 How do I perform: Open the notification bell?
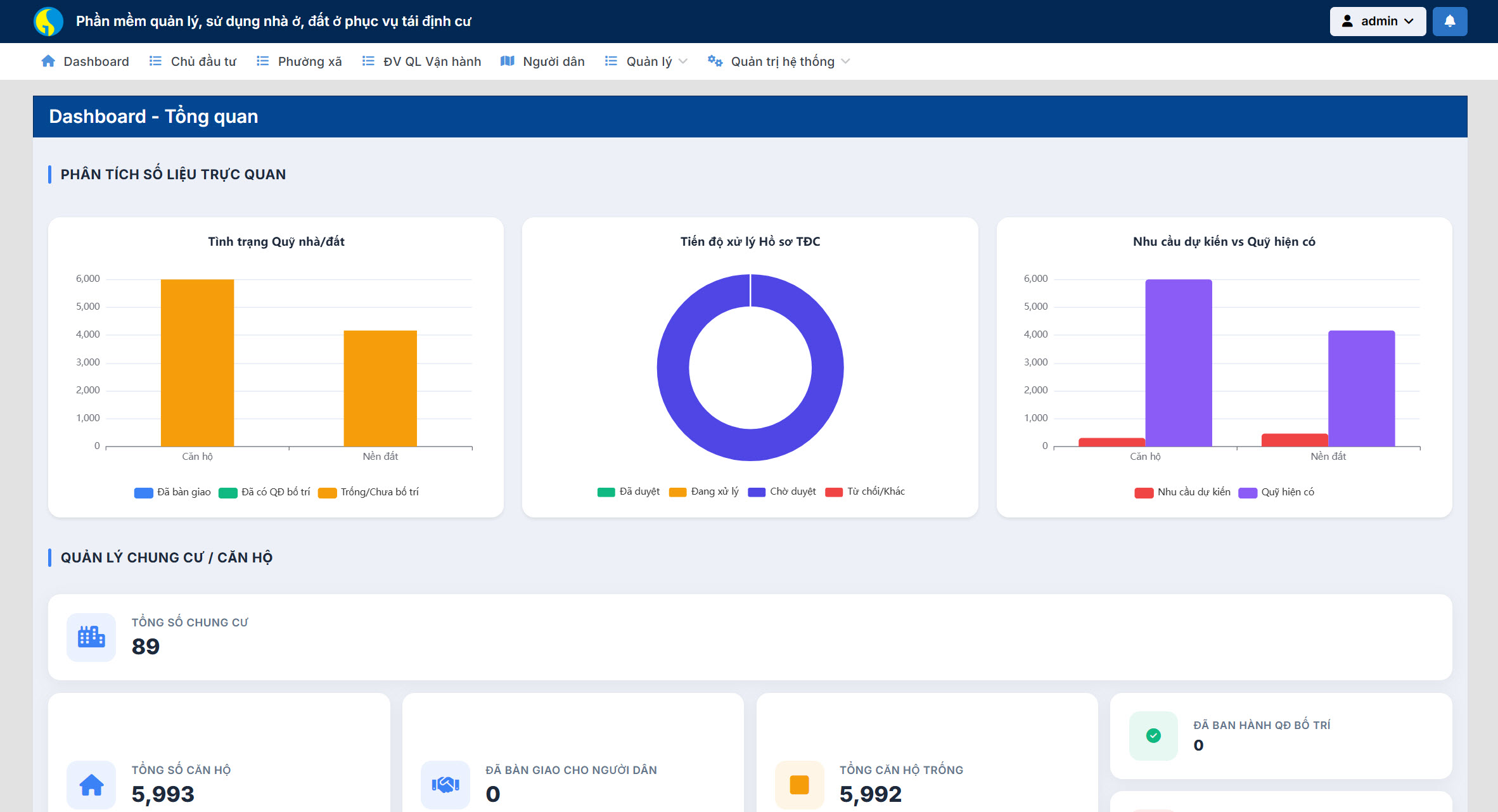pos(1450,22)
